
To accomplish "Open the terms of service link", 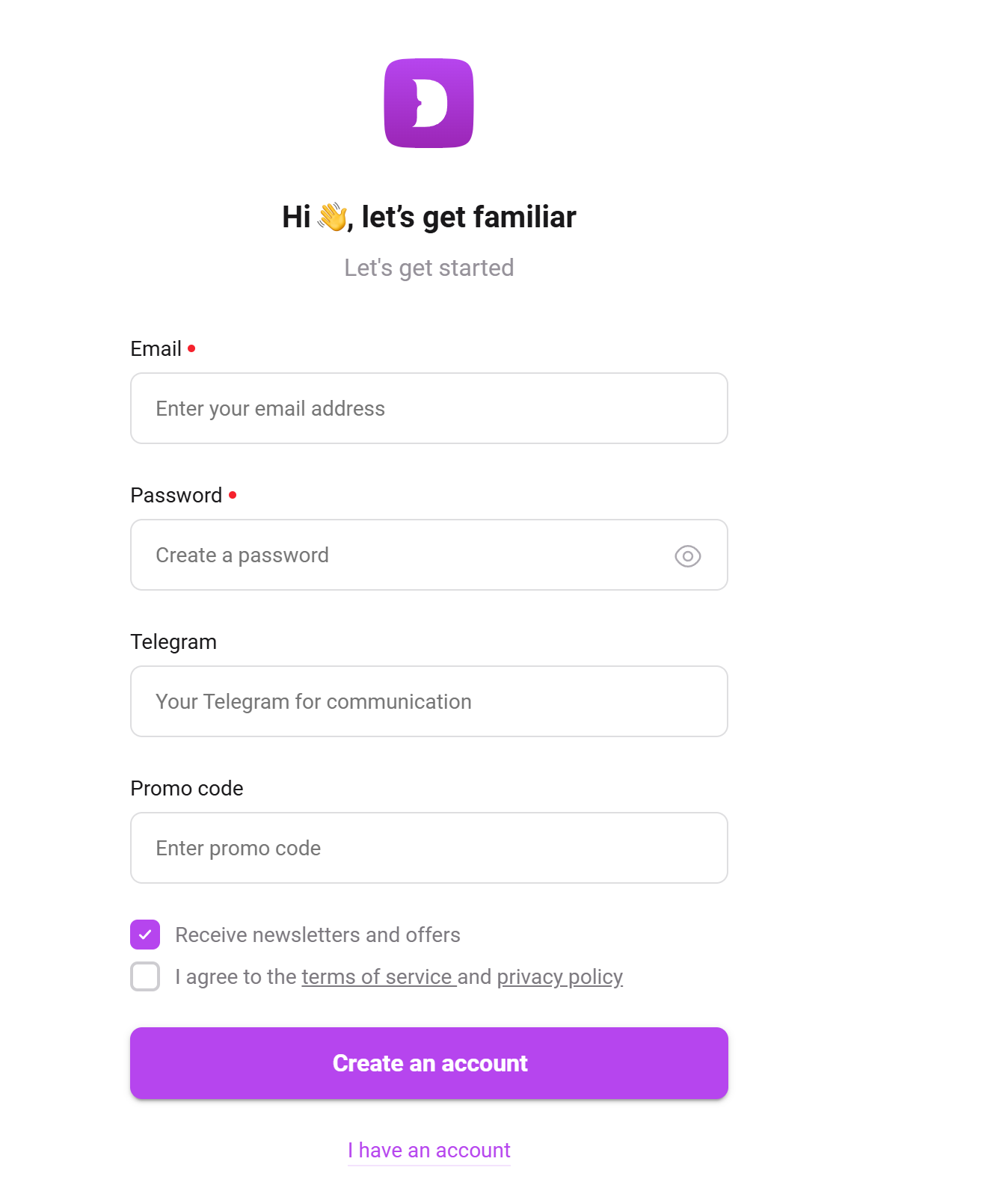I will [x=378, y=977].
